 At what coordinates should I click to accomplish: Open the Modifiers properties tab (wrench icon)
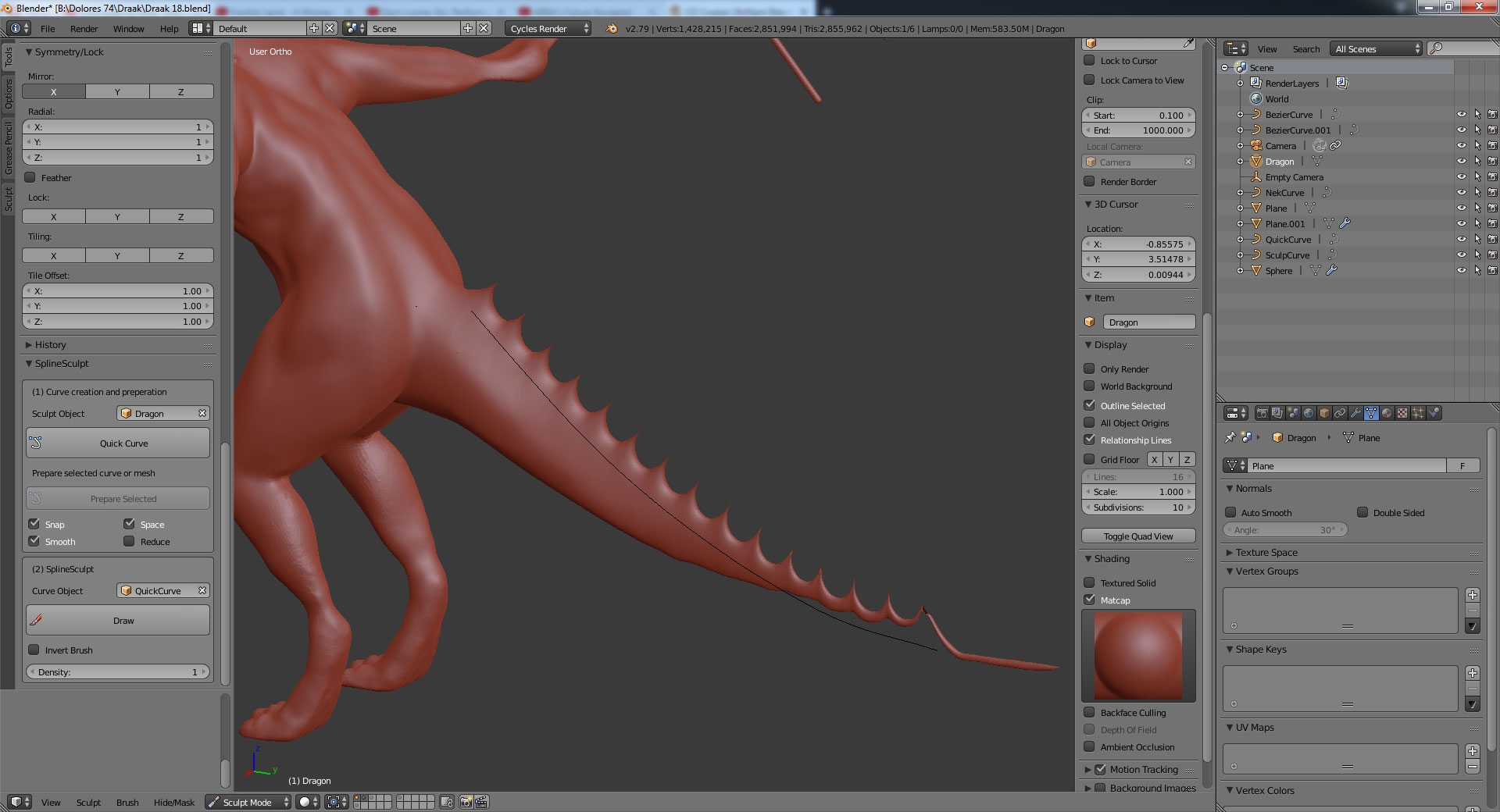[x=1355, y=413]
